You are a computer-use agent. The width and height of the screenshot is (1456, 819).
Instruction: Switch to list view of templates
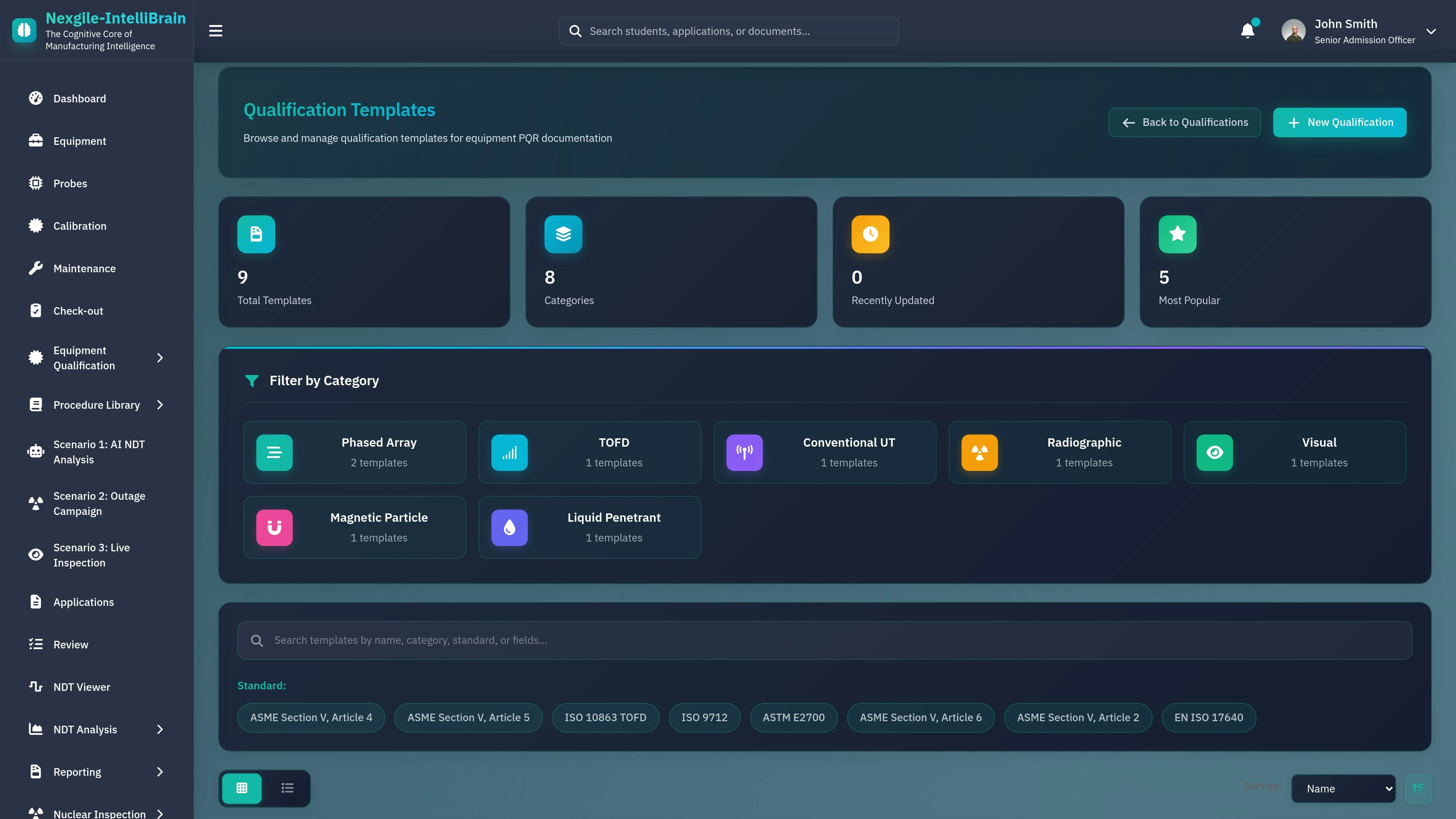(287, 788)
